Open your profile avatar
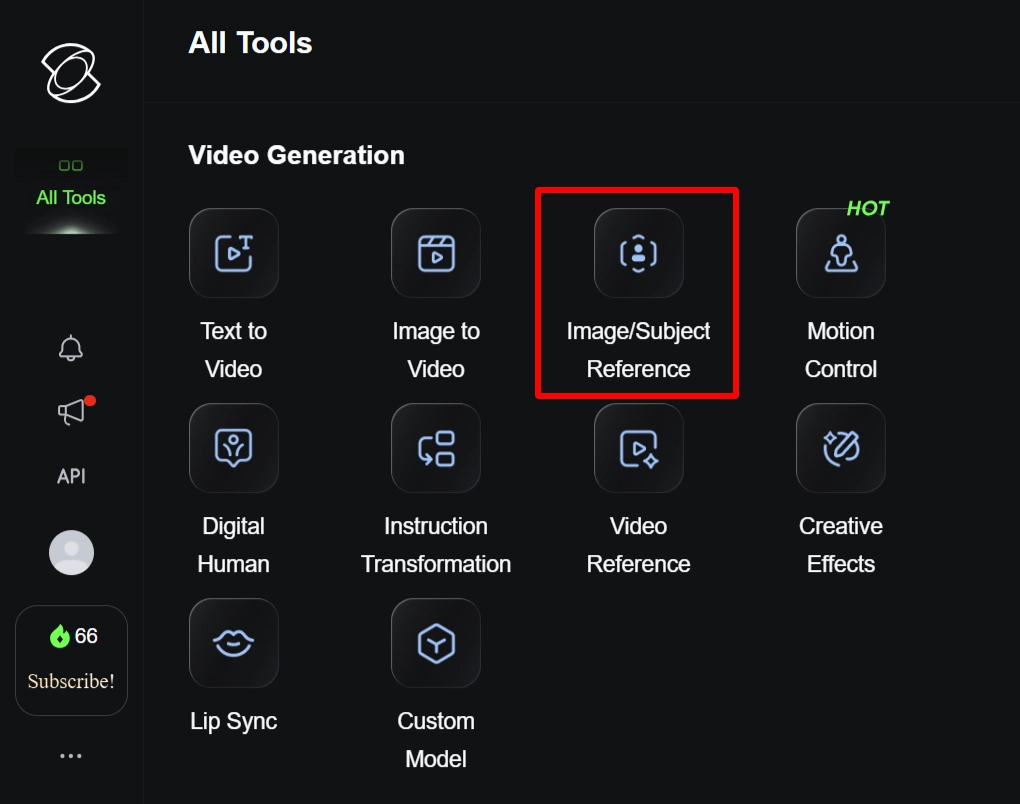 tap(71, 551)
